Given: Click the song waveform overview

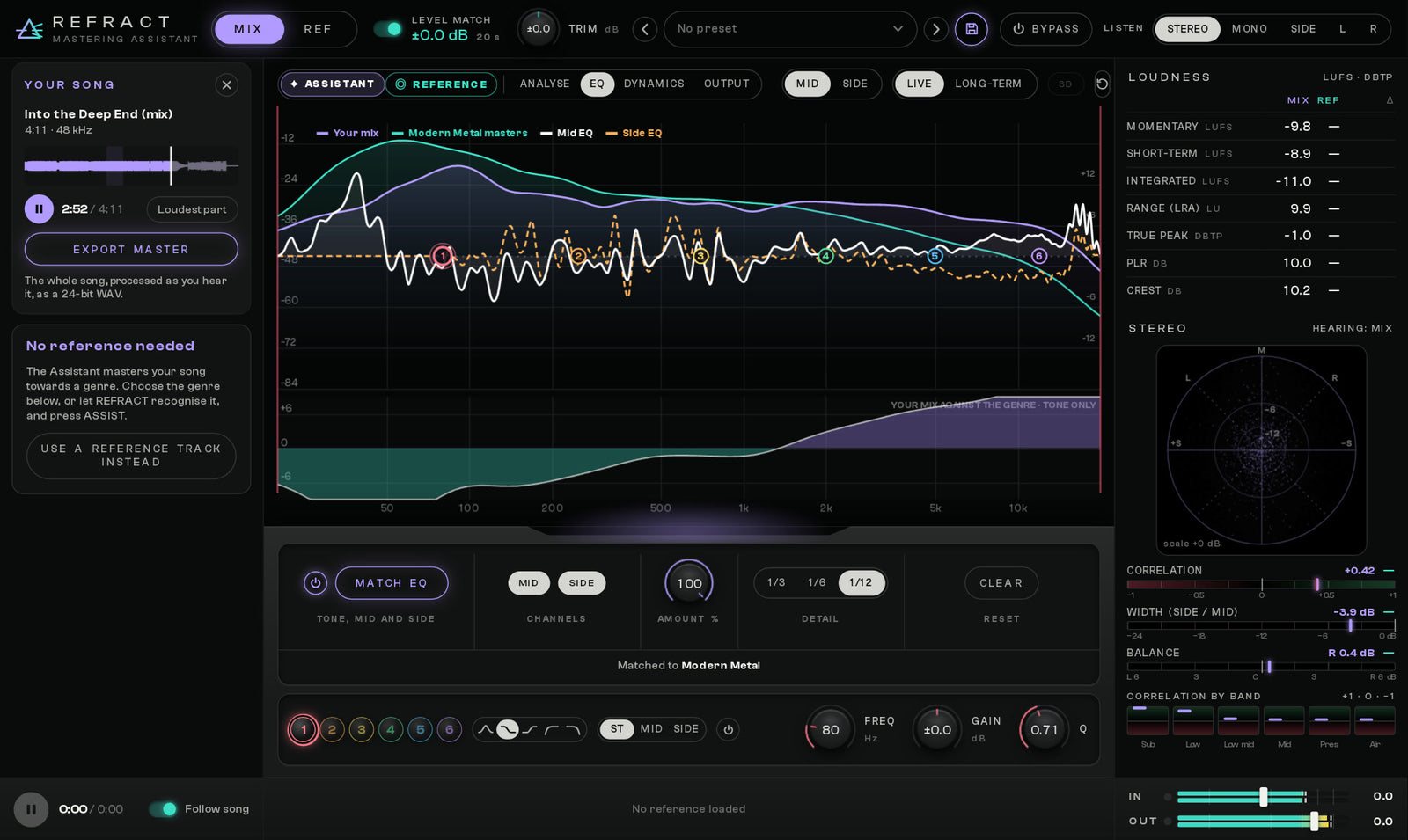Looking at the screenshot, I should 131,165.
